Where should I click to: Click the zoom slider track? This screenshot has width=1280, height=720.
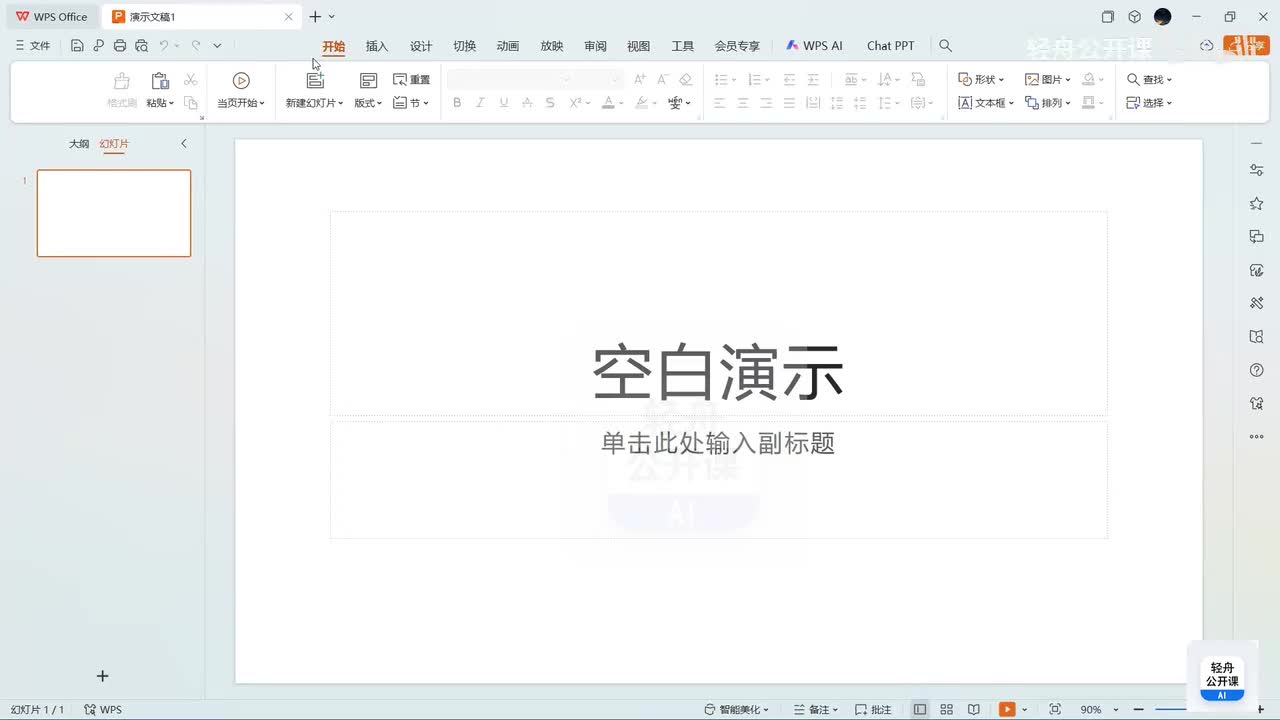[1172, 709]
